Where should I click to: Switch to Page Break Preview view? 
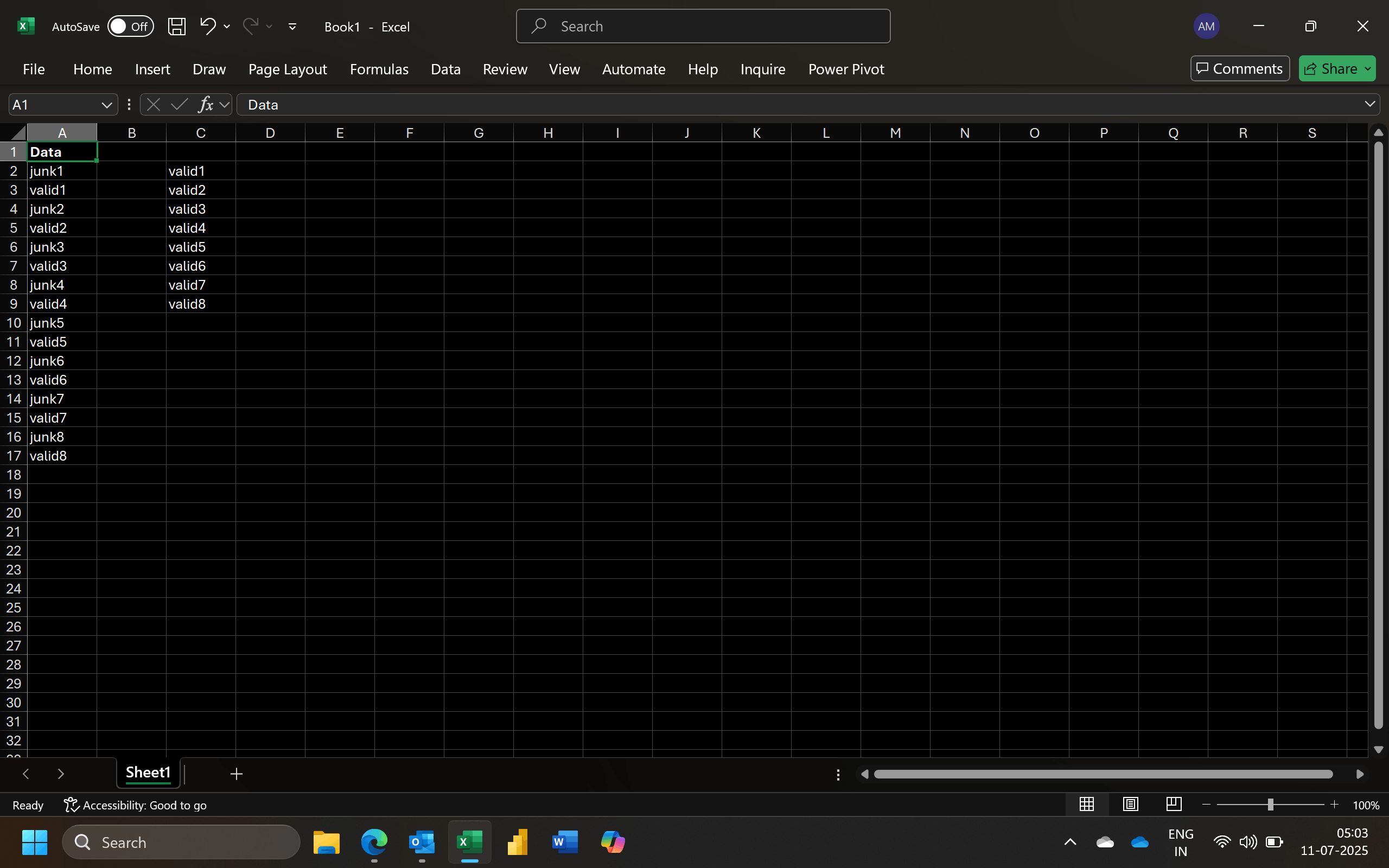(1174, 805)
